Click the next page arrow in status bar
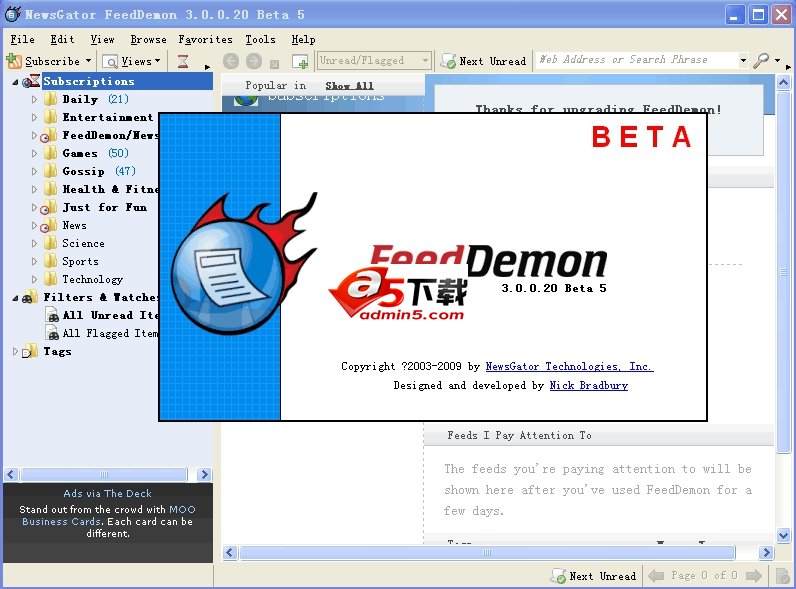The width and height of the screenshot is (796, 589). (753, 576)
